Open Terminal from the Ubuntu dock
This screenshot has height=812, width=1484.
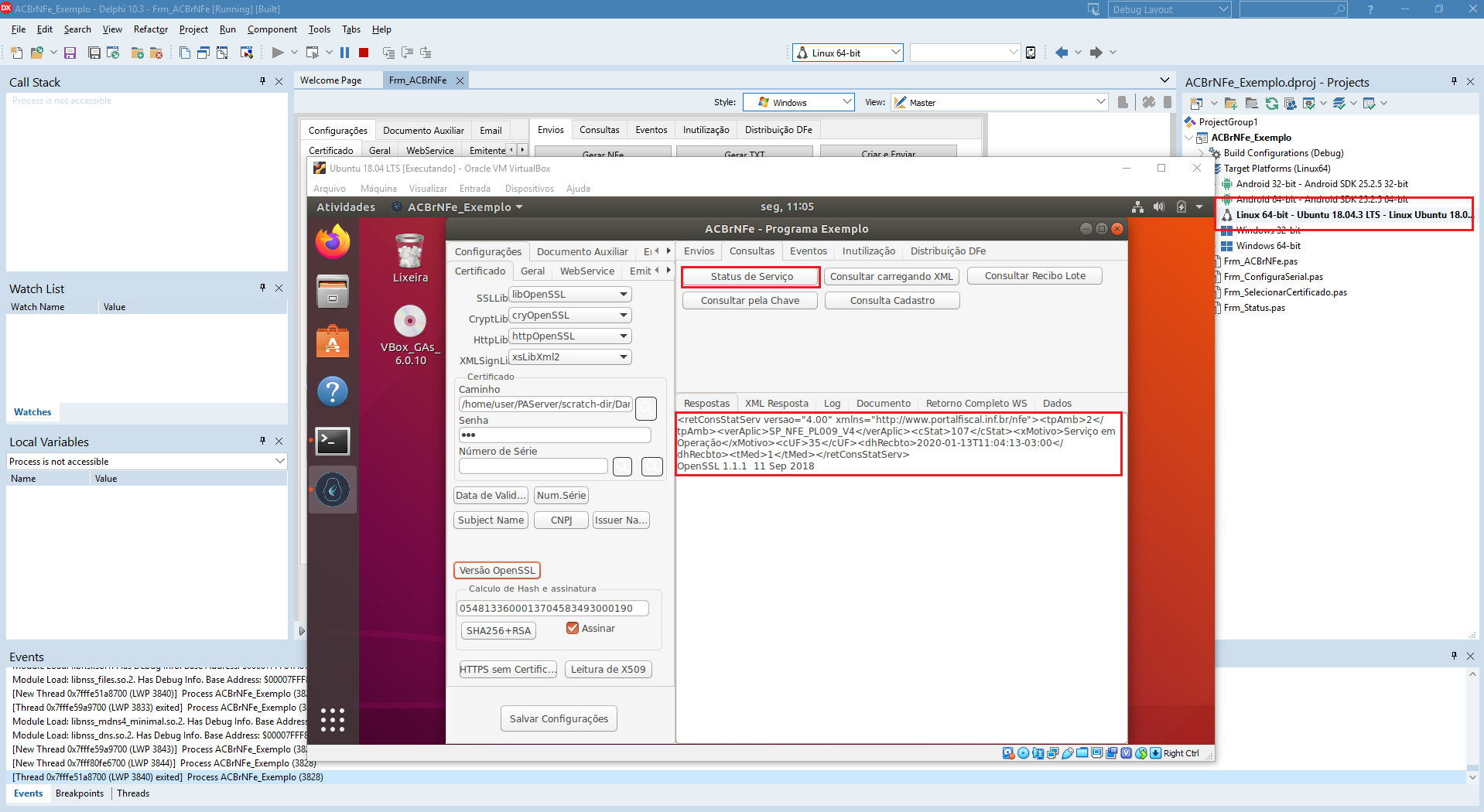333,441
